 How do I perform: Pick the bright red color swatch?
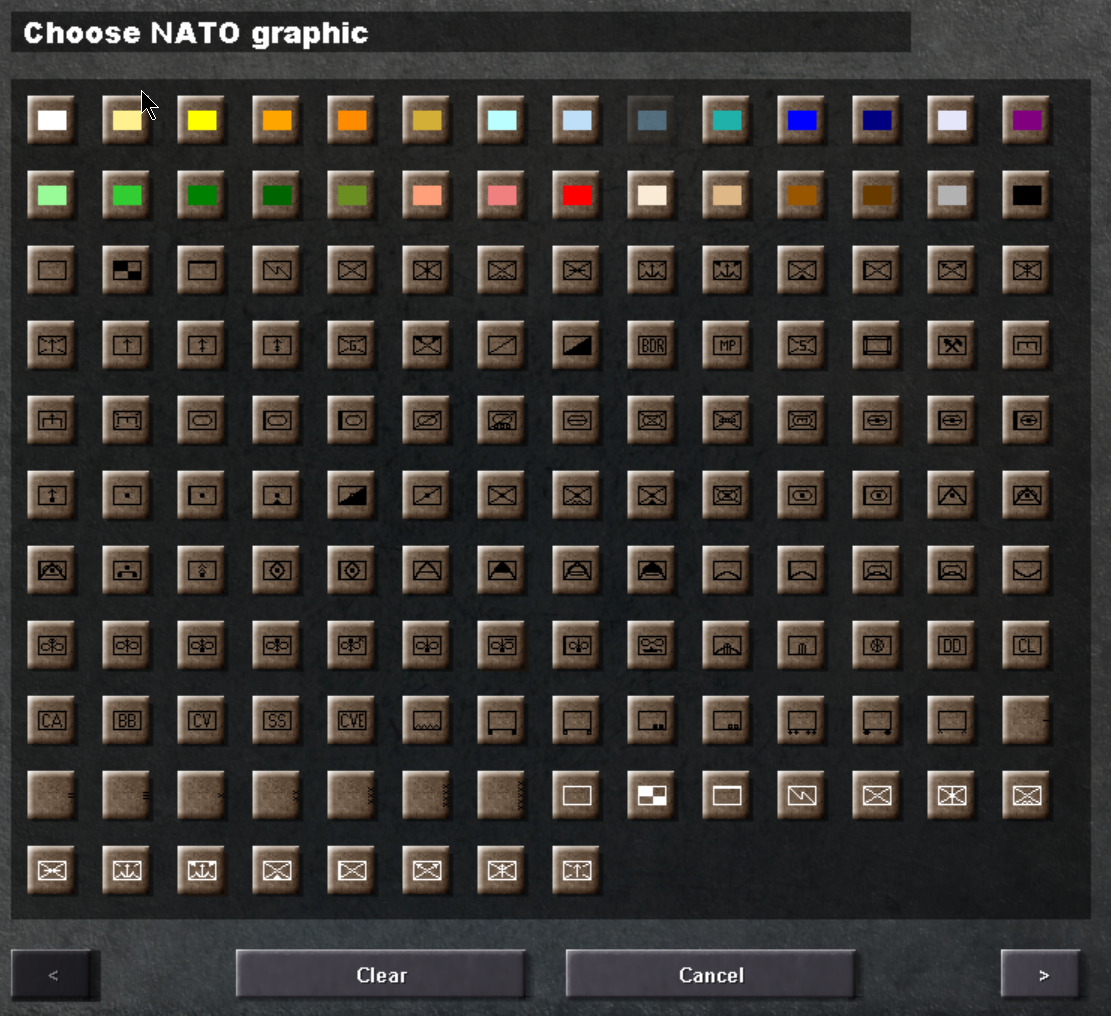(x=577, y=195)
